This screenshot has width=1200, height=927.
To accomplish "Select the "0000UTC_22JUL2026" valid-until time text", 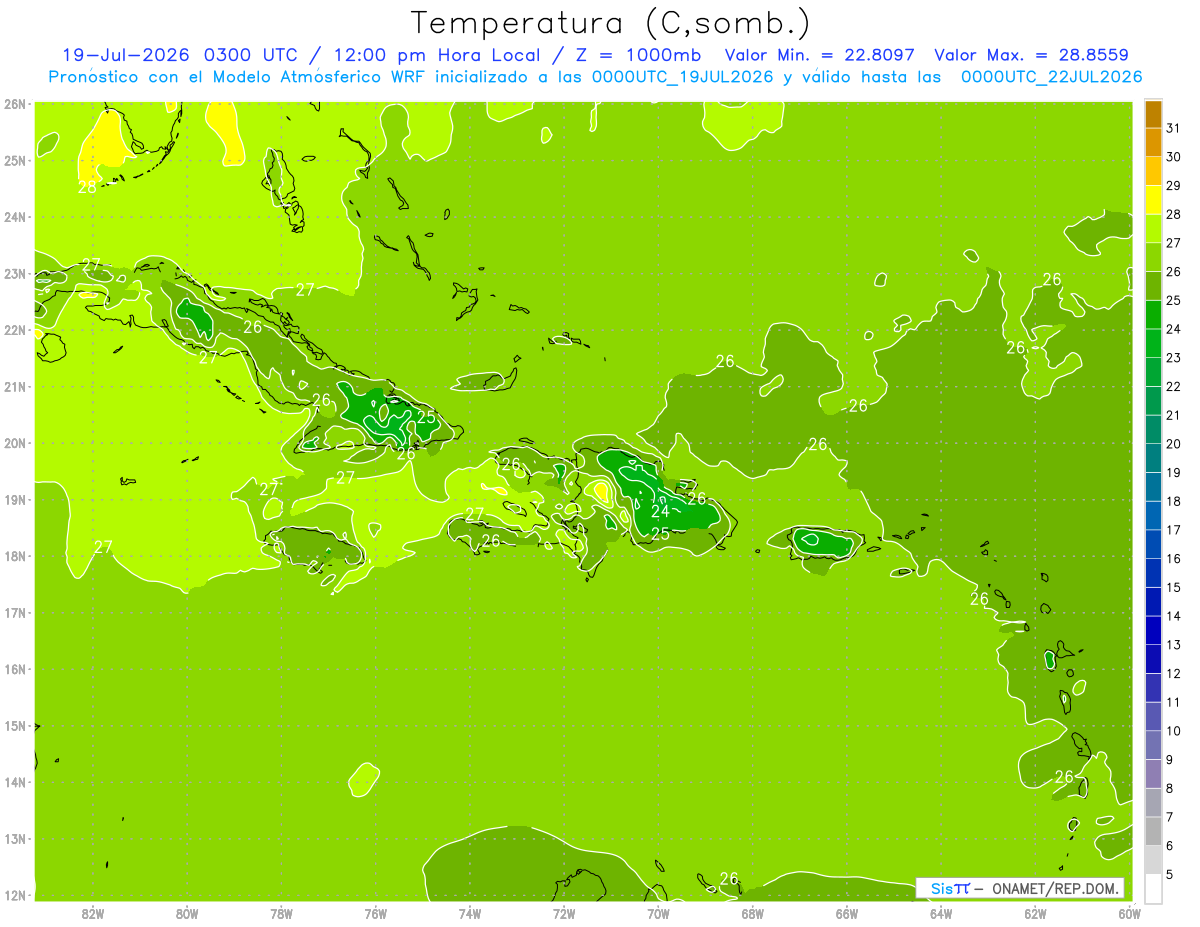I will click(x=1051, y=77).
